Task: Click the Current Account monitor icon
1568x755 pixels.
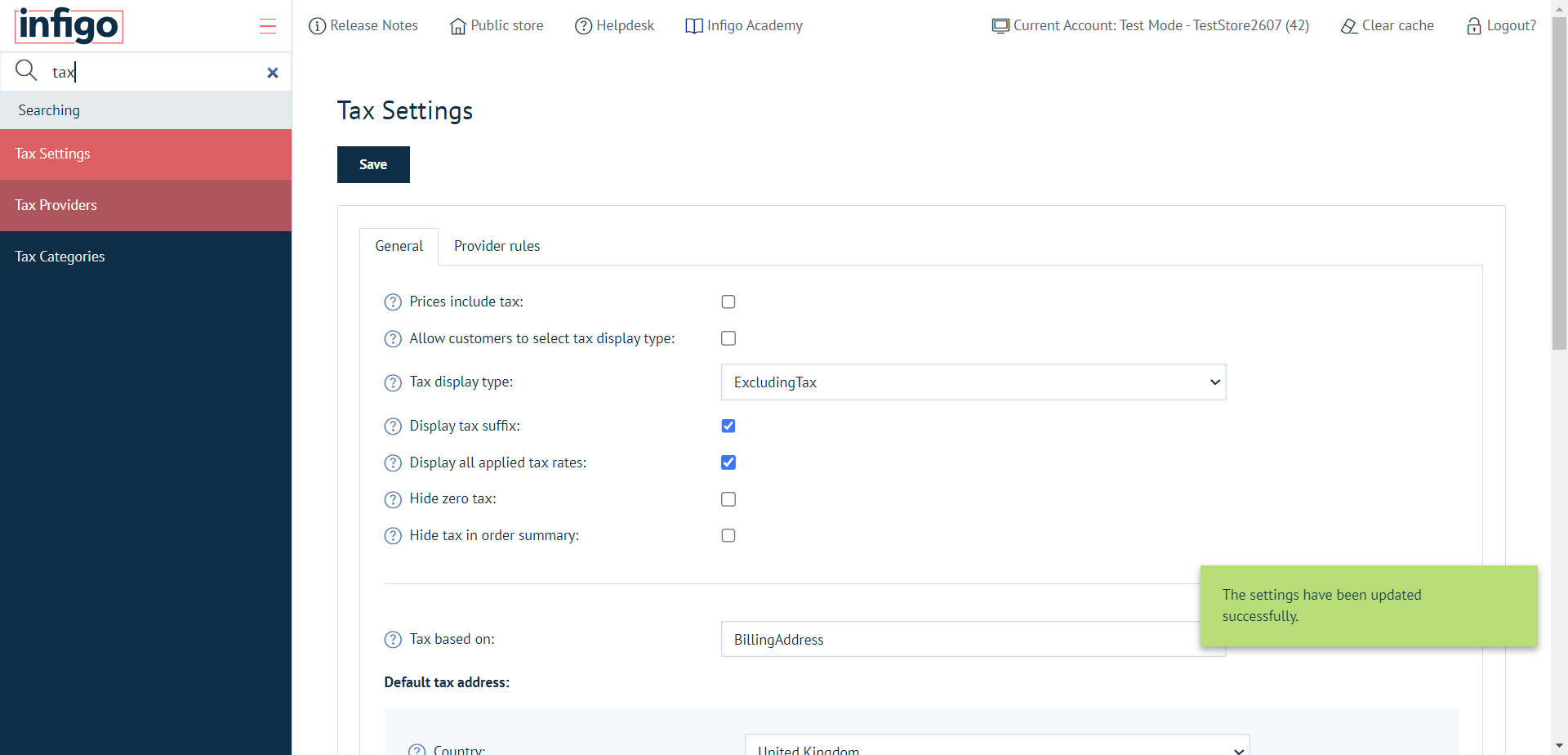Action: (x=1000, y=26)
